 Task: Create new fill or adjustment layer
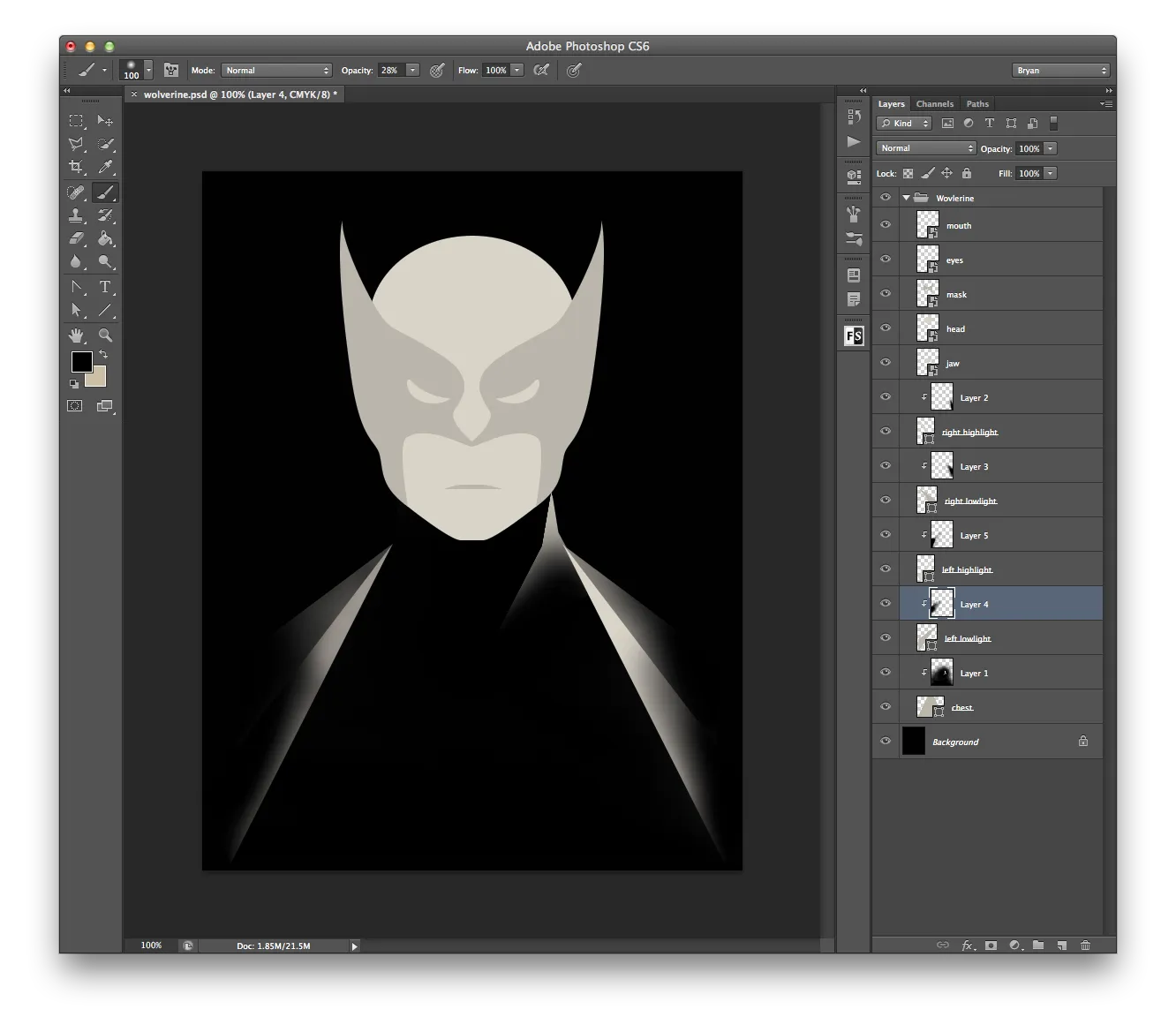[1014, 945]
